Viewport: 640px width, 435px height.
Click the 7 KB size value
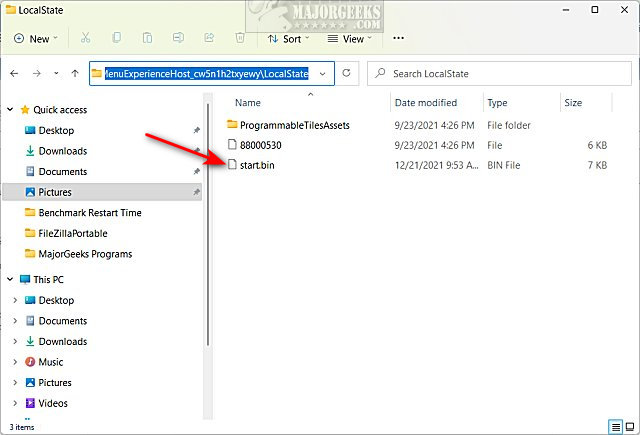[597, 165]
